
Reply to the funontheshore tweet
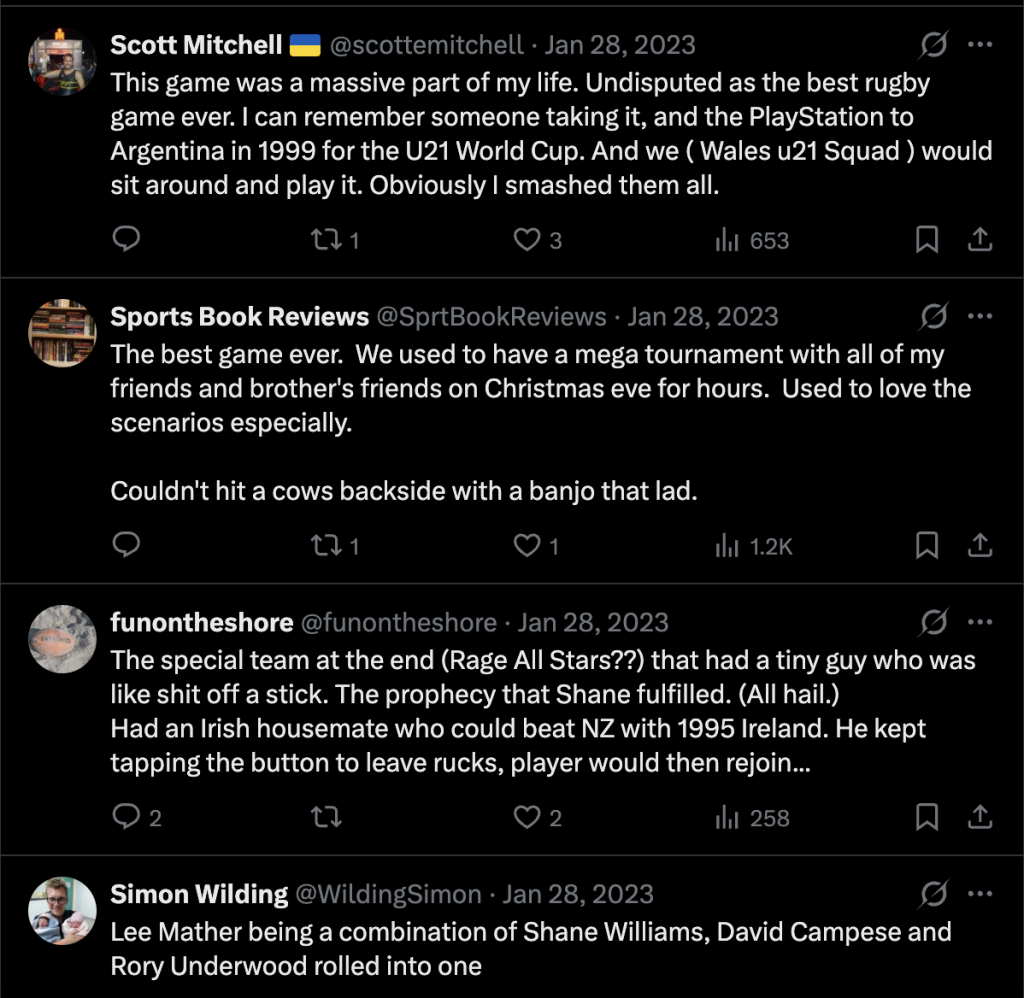click(x=126, y=817)
